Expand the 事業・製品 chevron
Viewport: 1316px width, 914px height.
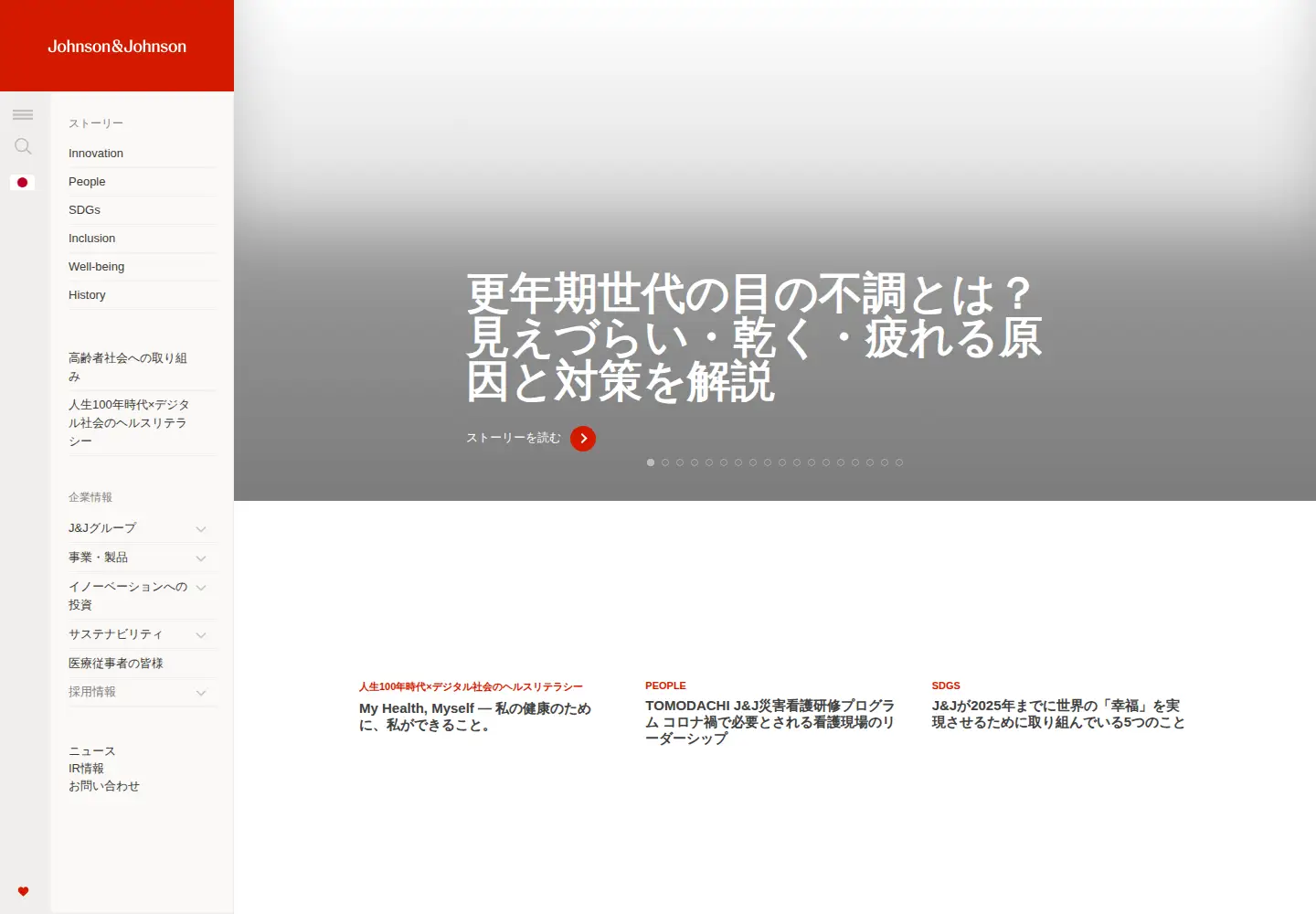201,558
